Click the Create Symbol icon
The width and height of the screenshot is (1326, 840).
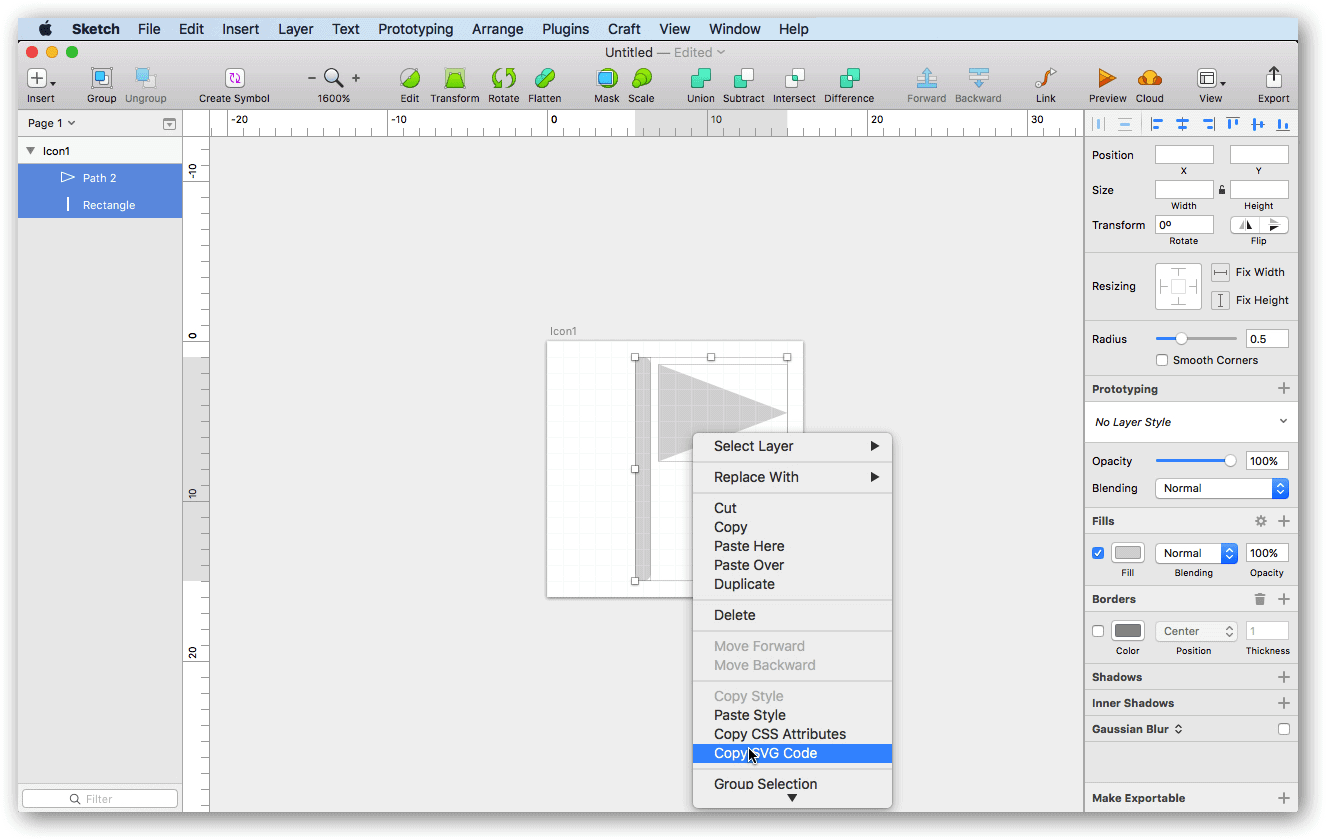[234, 79]
